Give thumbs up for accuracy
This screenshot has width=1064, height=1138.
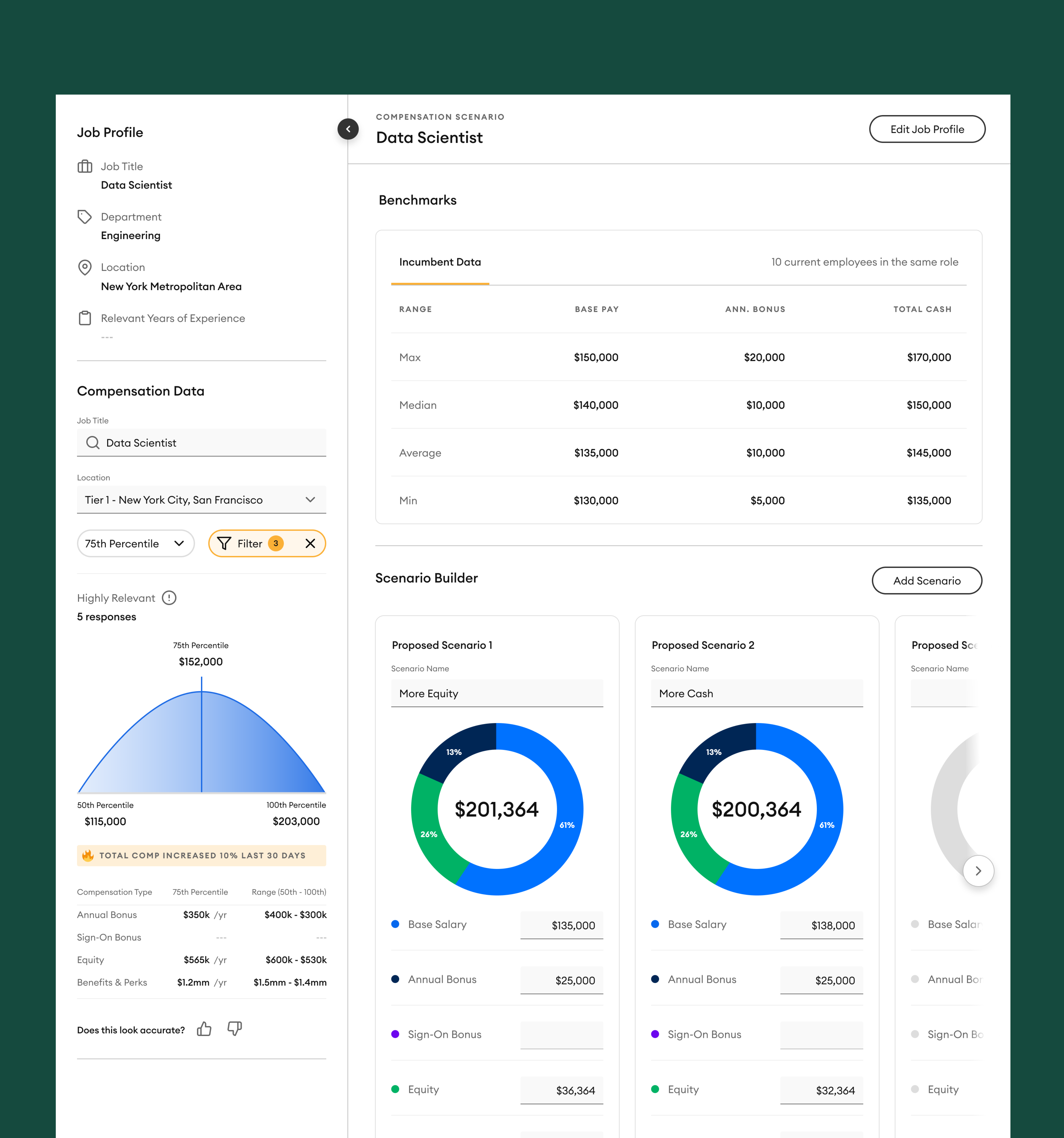204,1029
